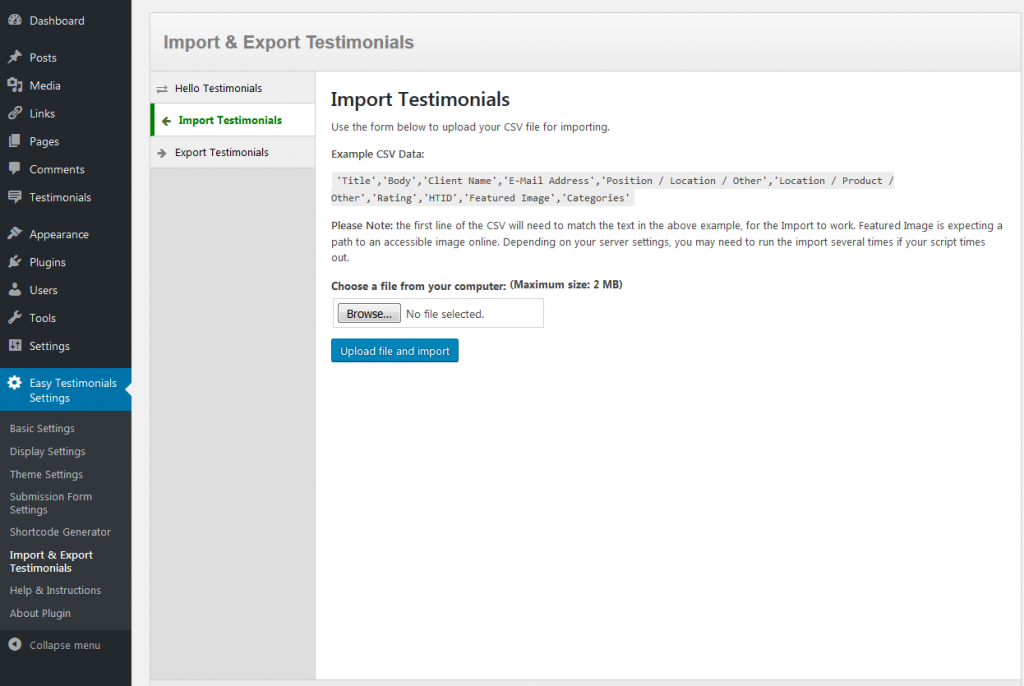Click the Users person icon

point(15,290)
